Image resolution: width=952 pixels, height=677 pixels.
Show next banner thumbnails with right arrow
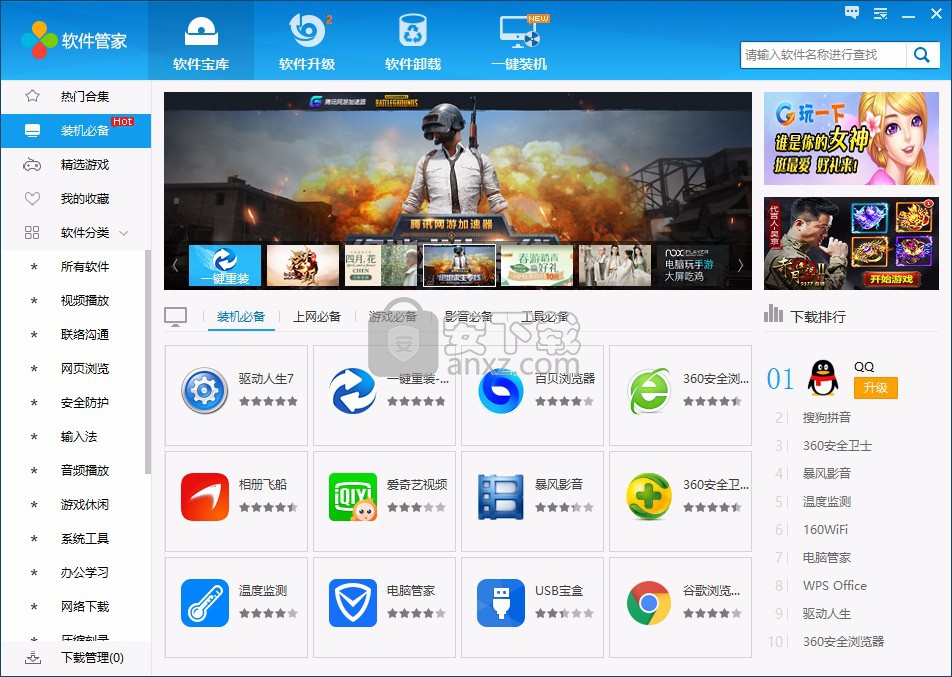[740, 265]
